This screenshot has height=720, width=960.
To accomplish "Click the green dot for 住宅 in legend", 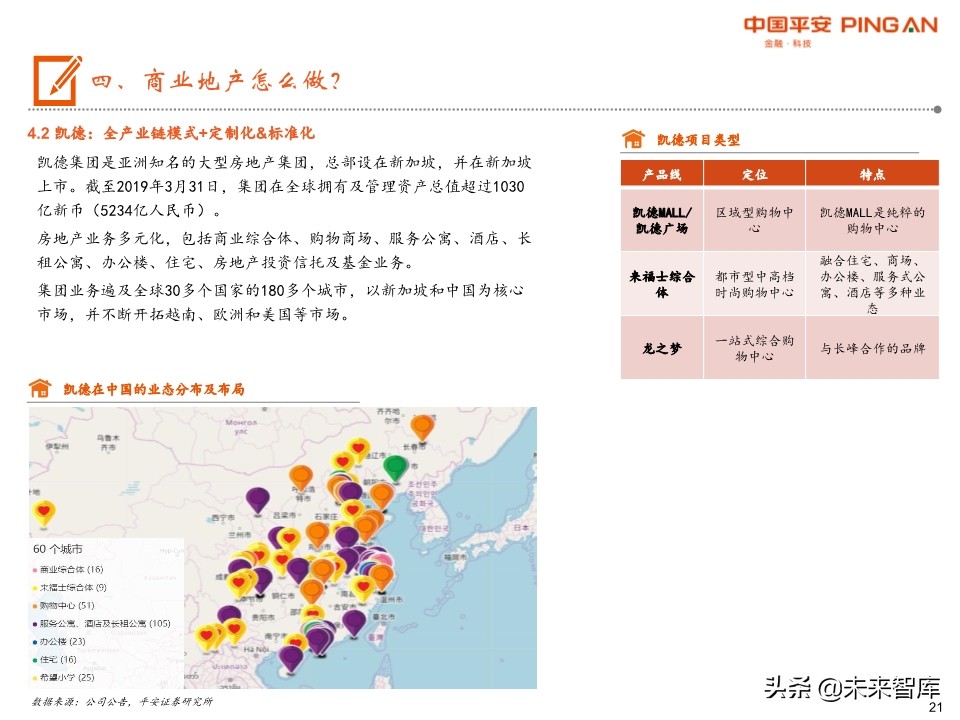I will [x=35, y=660].
